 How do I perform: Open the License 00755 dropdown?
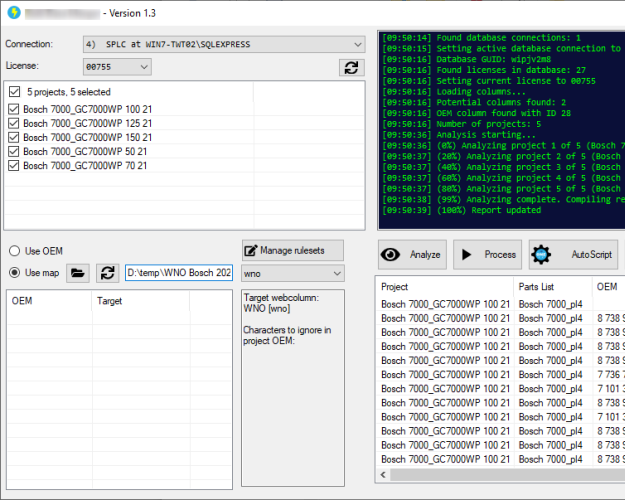(117, 67)
